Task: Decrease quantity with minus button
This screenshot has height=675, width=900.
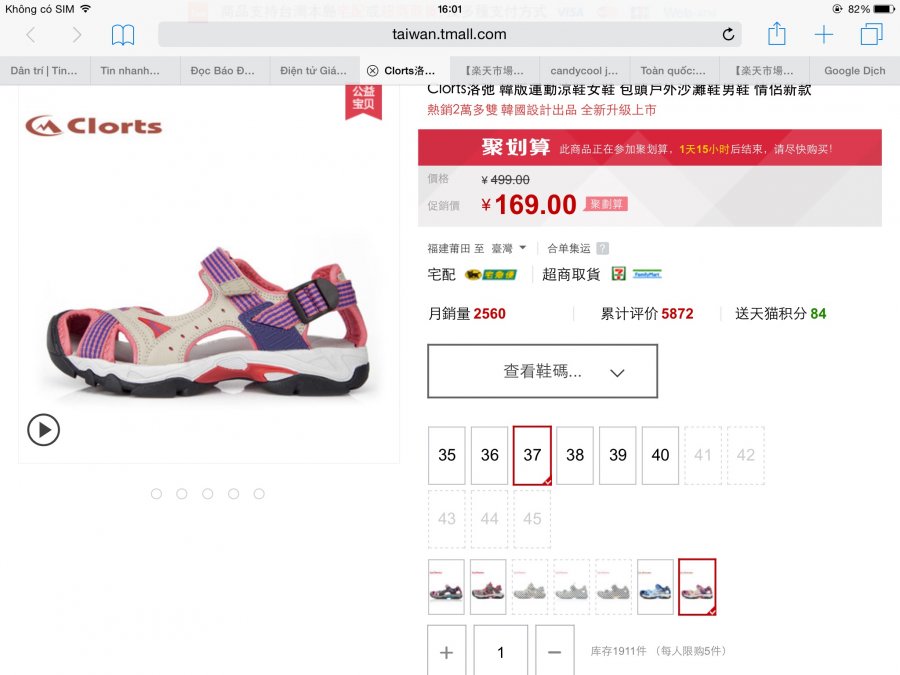Action: (x=554, y=652)
